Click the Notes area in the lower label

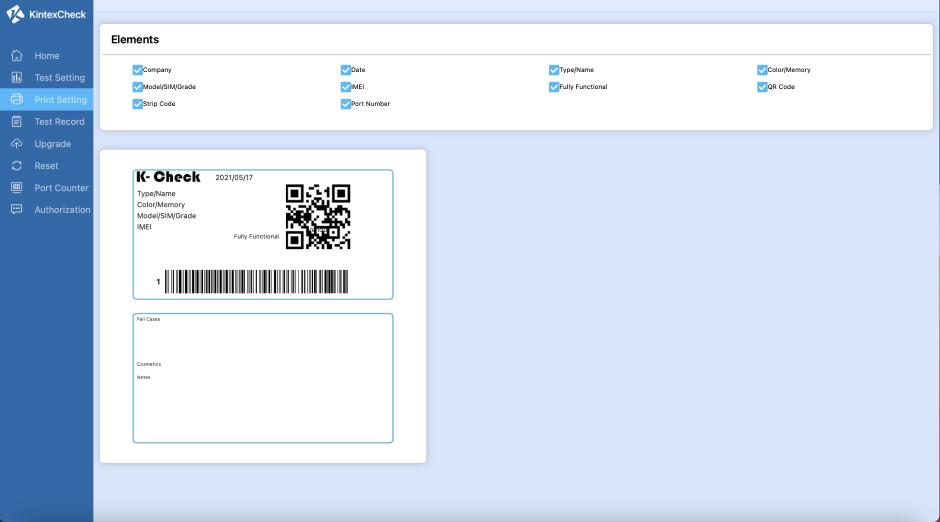[x=144, y=377]
